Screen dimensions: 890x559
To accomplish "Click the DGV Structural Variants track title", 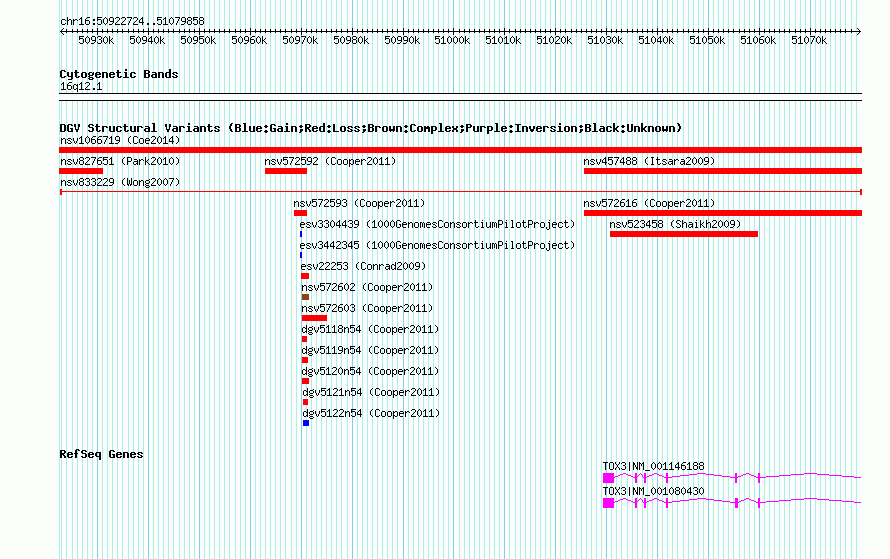I will (x=371, y=128).
